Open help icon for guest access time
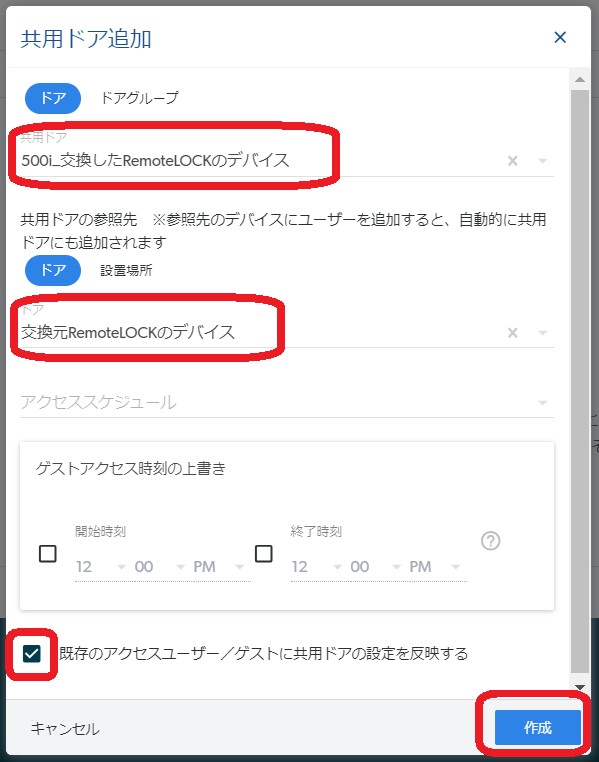Image resolution: width=599 pixels, height=762 pixels. 491,540
